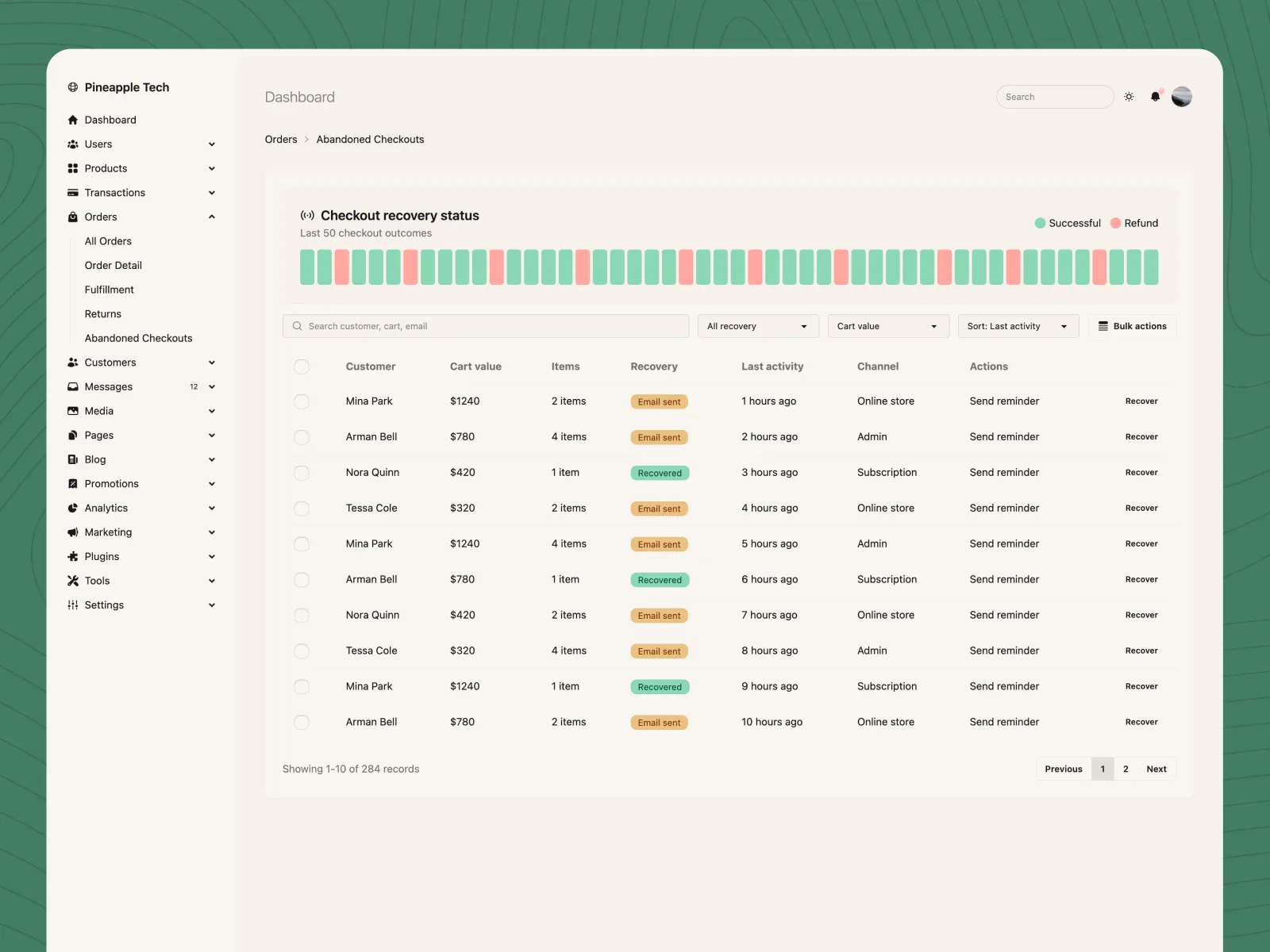Click the Promotions percent icon
The height and width of the screenshot is (952, 1270).
73,484
